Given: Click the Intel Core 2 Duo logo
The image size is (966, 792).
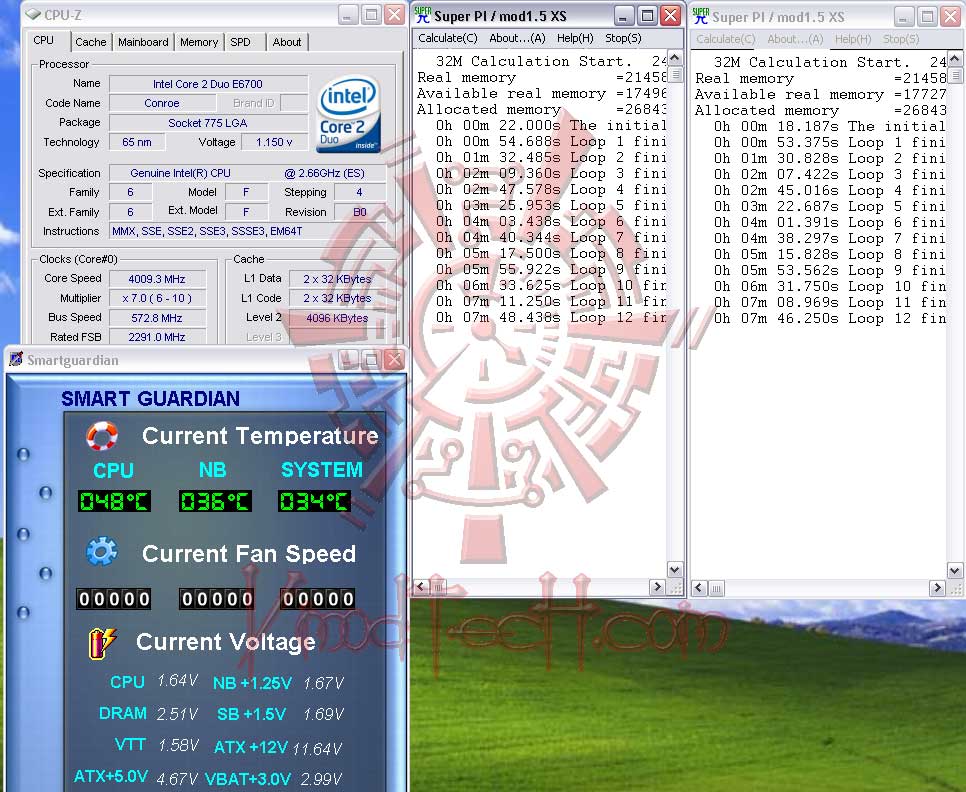Looking at the screenshot, I should pyautogui.click(x=348, y=114).
